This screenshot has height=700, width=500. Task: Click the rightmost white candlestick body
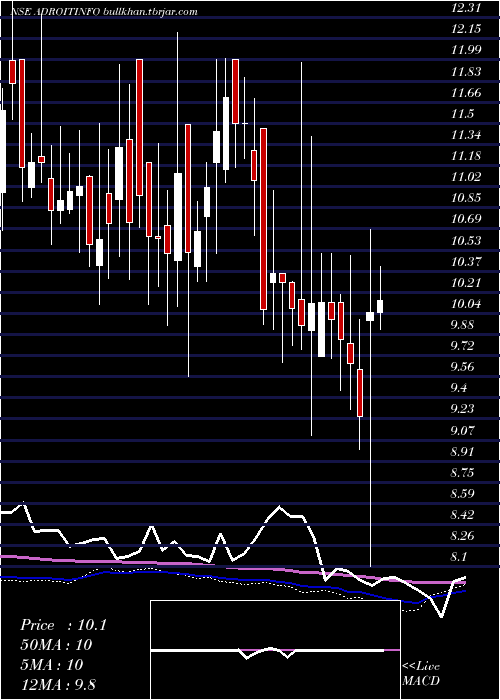coord(380,307)
